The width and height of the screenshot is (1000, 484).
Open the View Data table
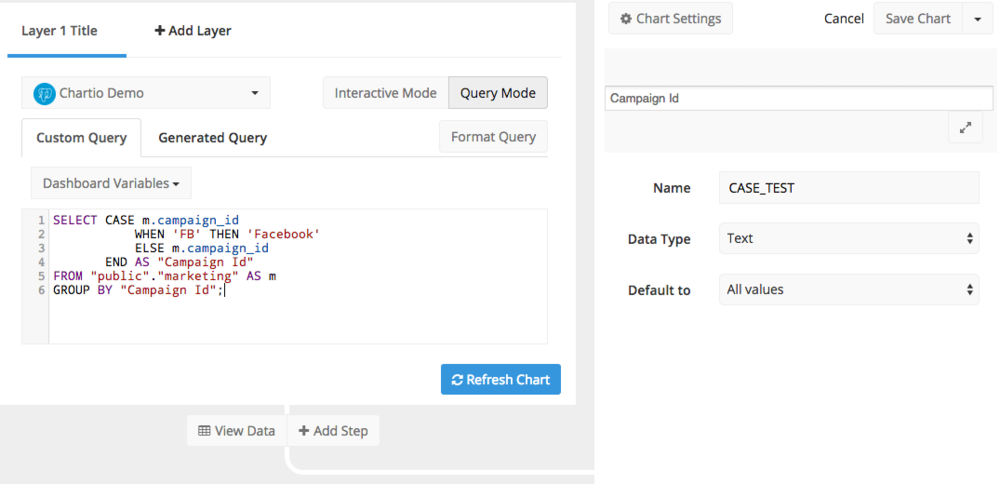(x=237, y=431)
